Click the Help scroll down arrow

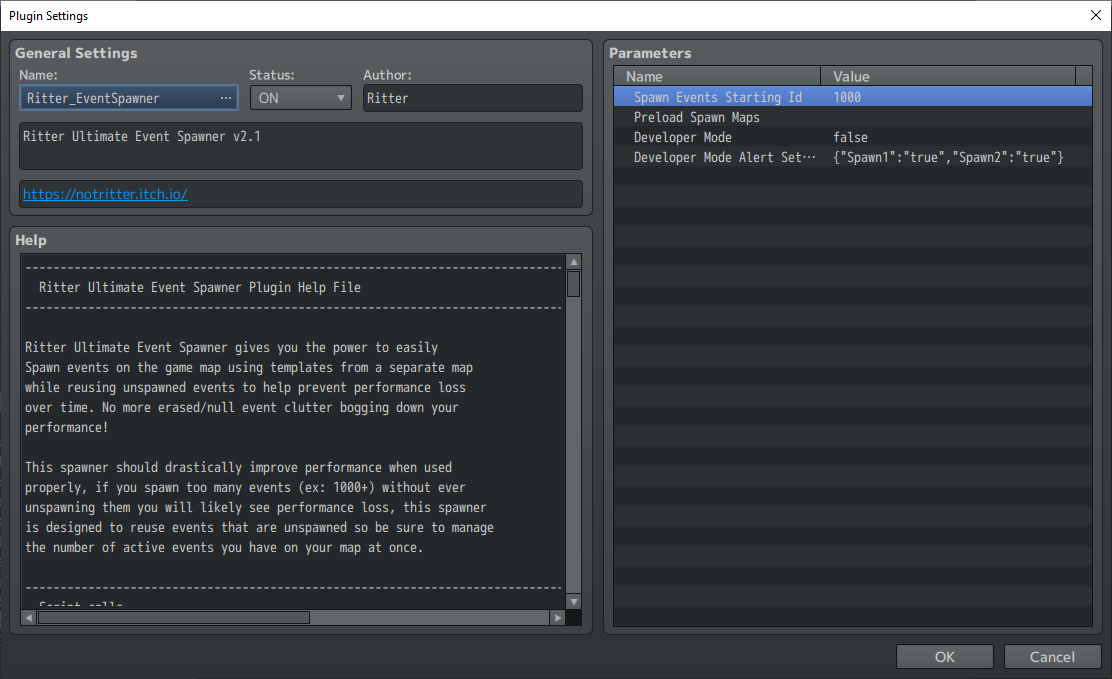[574, 602]
